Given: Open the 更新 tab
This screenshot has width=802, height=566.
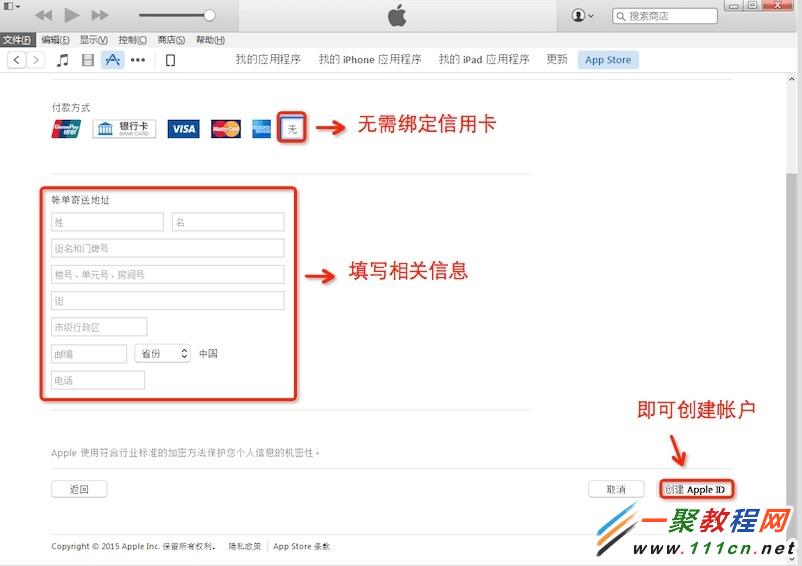Looking at the screenshot, I should point(556,60).
